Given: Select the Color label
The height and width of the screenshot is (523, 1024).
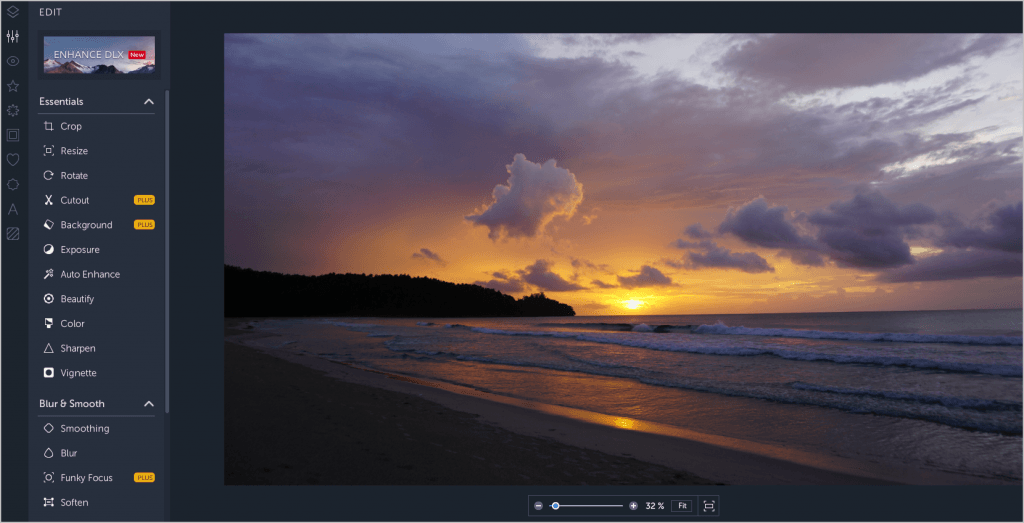Looking at the screenshot, I should point(72,324).
